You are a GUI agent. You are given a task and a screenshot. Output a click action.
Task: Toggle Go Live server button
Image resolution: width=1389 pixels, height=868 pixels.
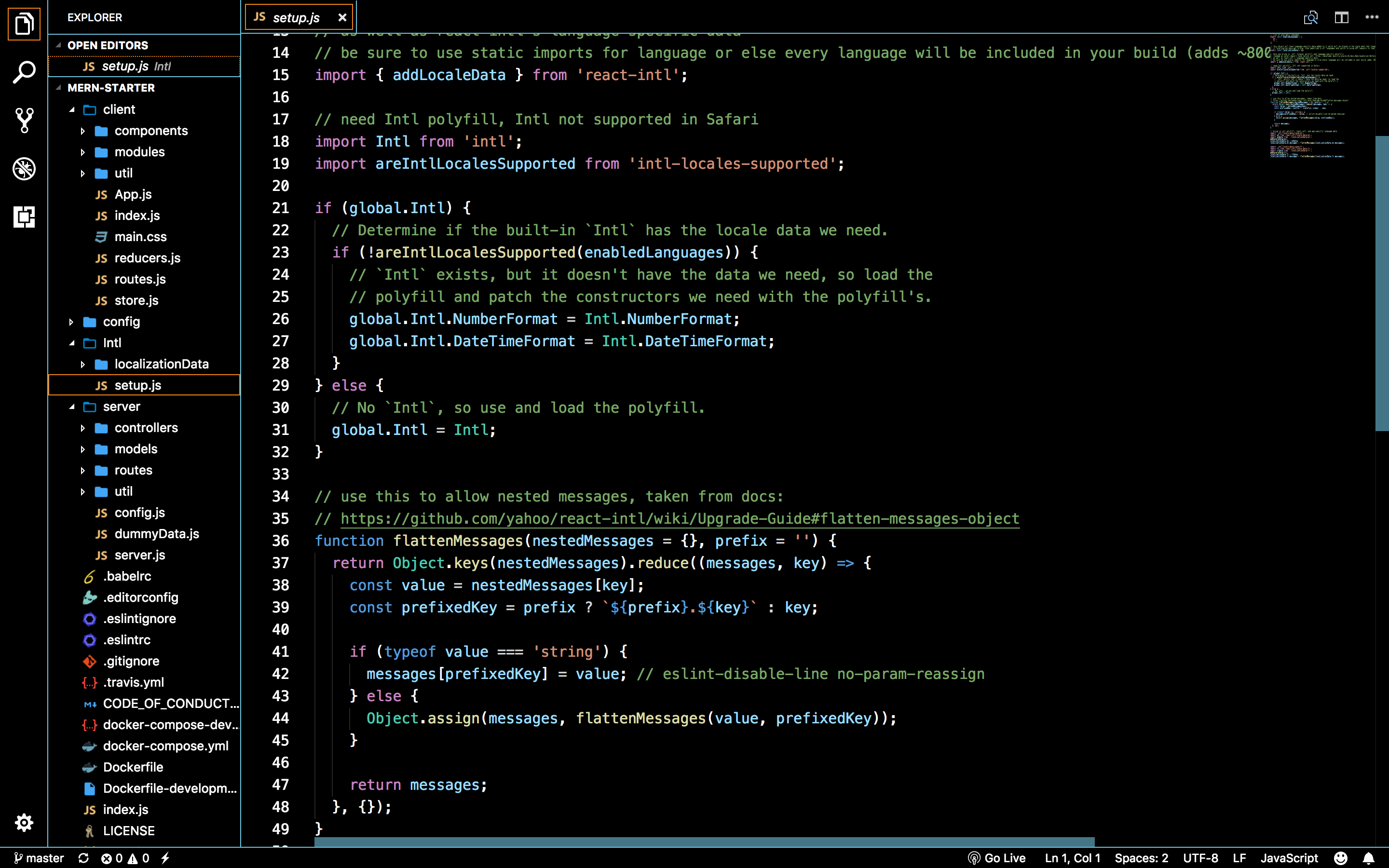(997, 858)
